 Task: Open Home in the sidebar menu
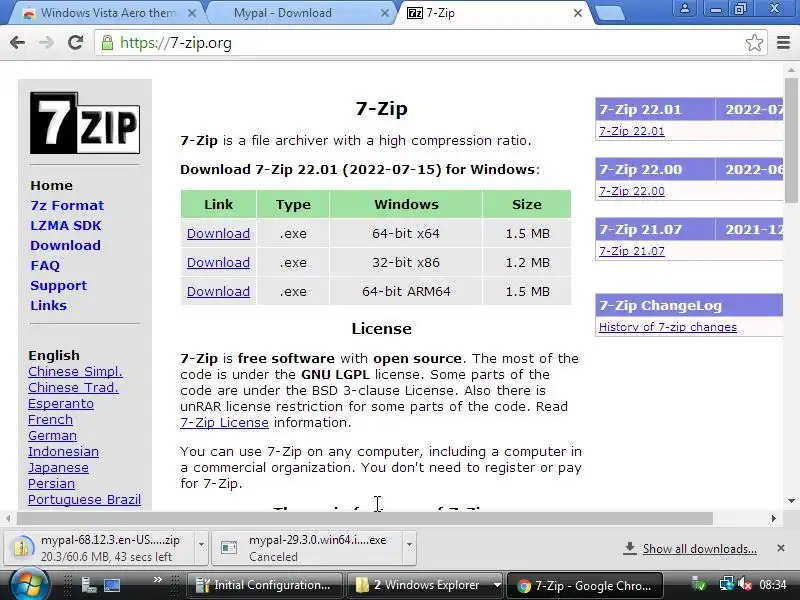[x=52, y=185]
